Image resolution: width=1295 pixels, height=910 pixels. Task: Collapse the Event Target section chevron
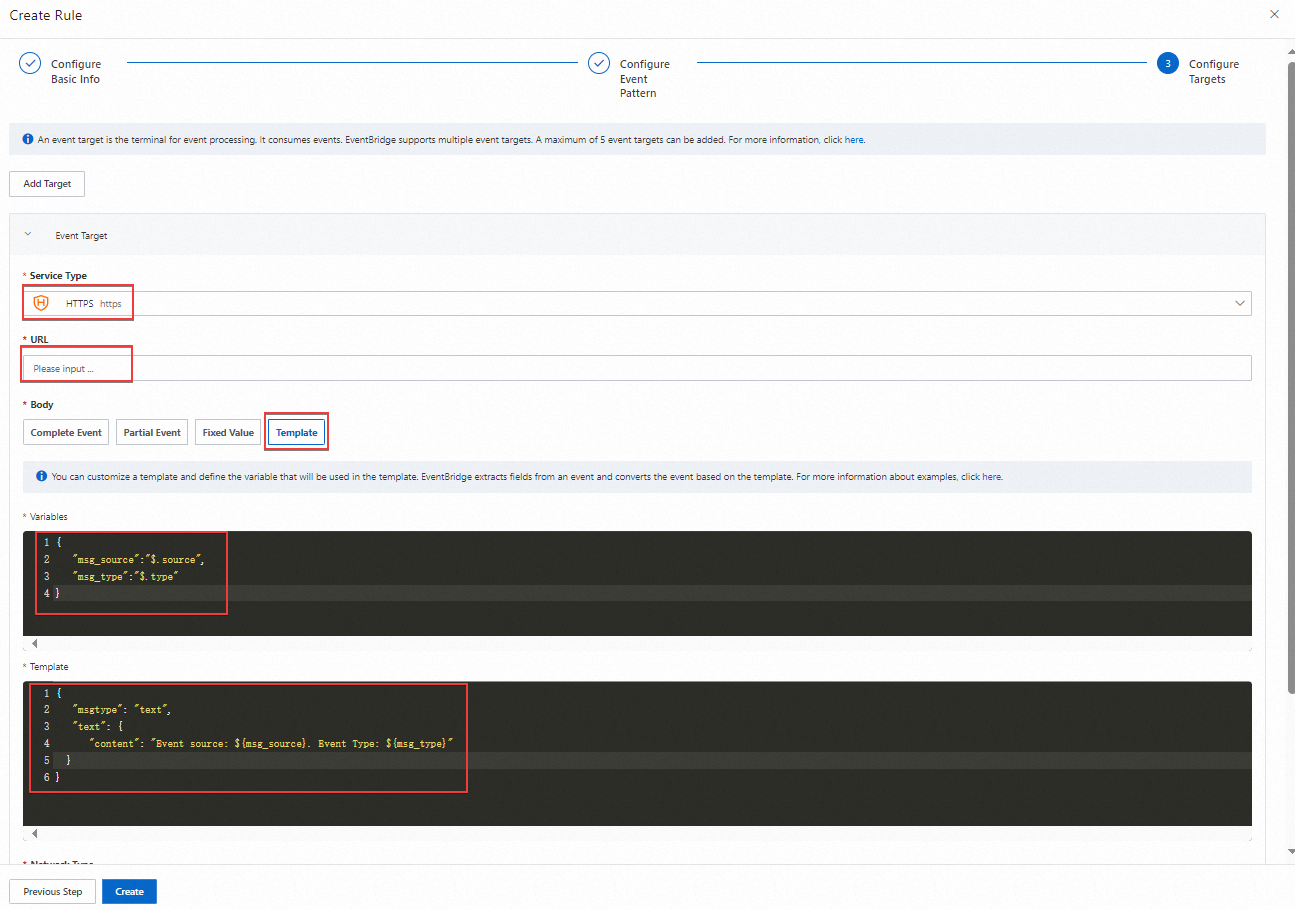coord(28,235)
